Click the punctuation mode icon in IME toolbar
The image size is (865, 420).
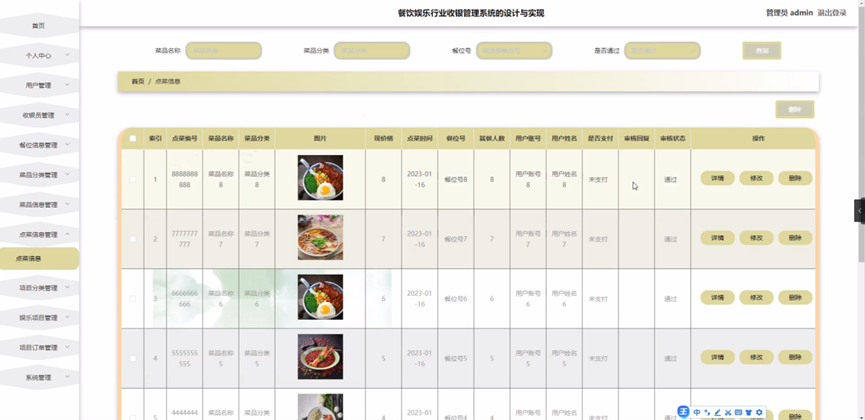(707, 412)
